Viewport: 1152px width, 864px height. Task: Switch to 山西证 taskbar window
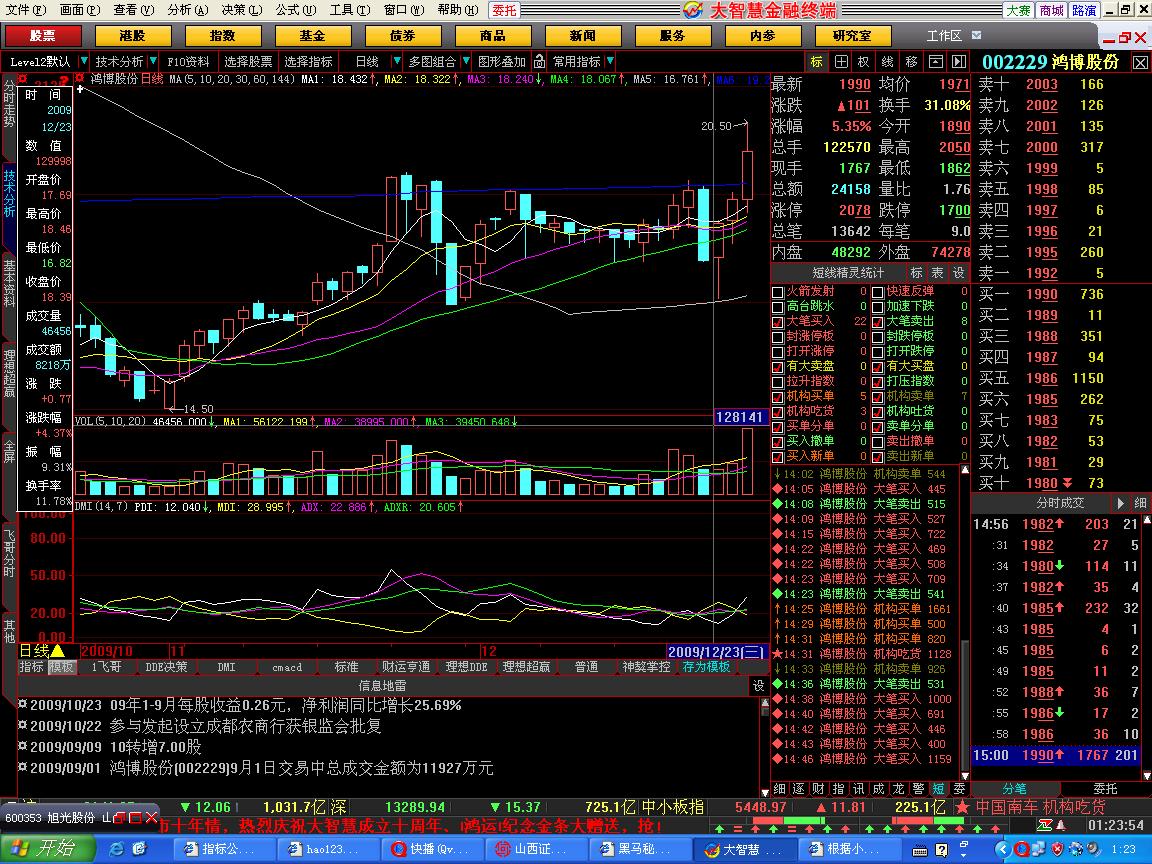click(535, 849)
